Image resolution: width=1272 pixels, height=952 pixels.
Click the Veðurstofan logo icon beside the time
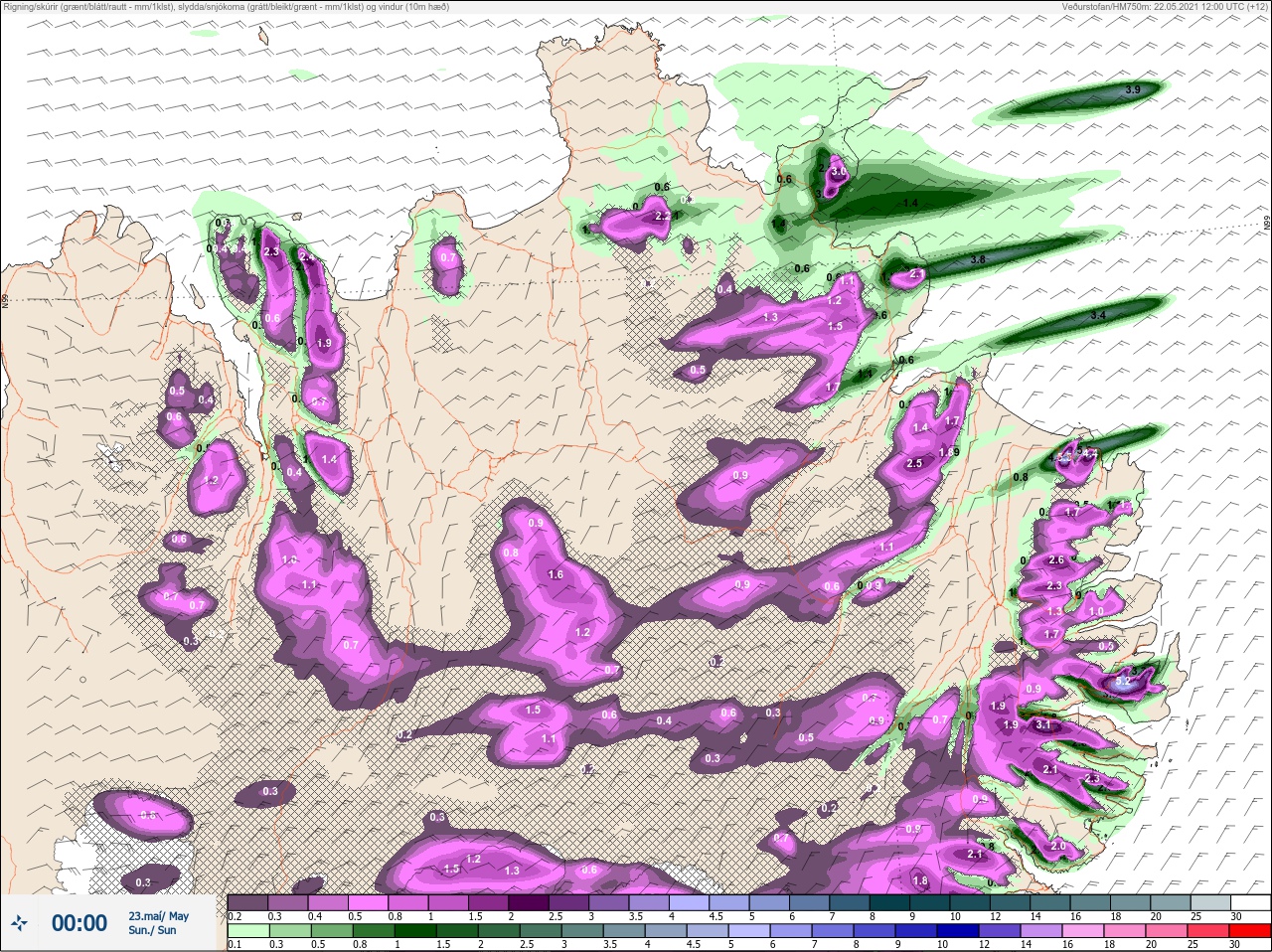click(x=20, y=923)
